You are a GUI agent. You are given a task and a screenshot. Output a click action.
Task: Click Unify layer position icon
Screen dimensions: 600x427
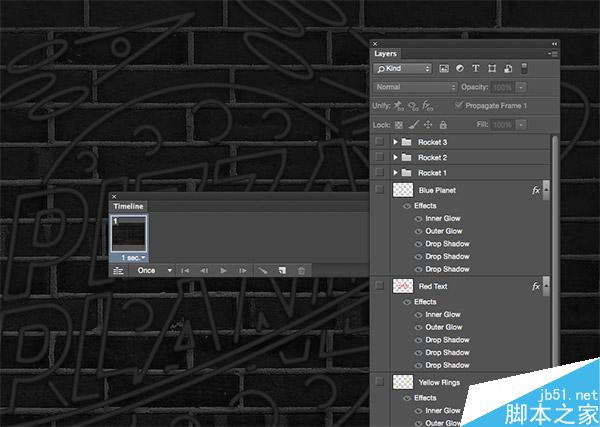click(x=399, y=106)
